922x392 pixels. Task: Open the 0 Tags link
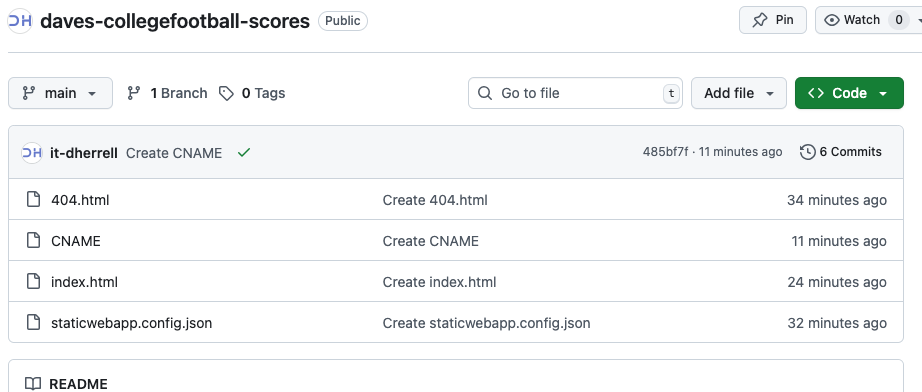point(252,93)
